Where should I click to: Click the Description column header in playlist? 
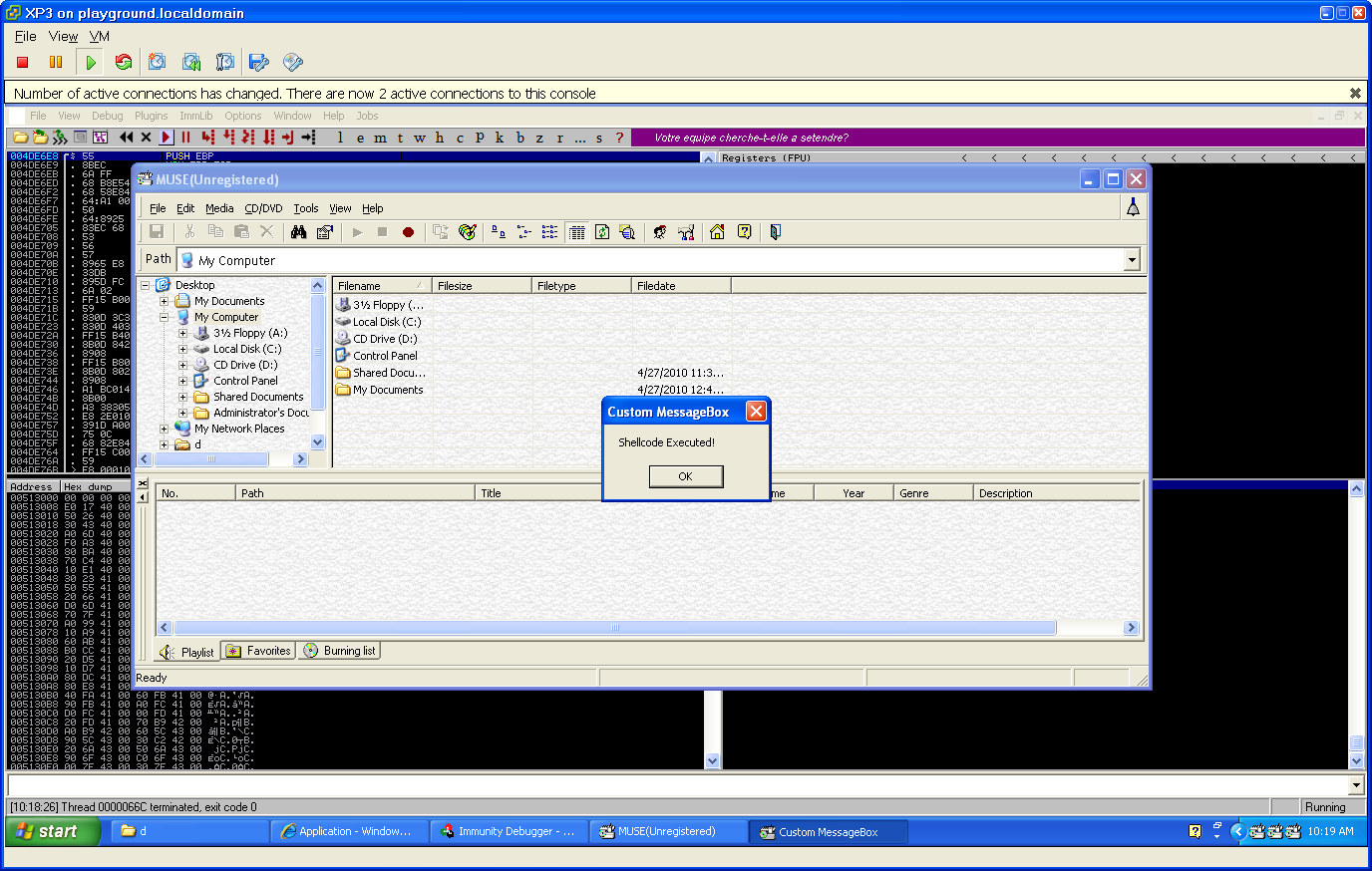click(x=1056, y=493)
